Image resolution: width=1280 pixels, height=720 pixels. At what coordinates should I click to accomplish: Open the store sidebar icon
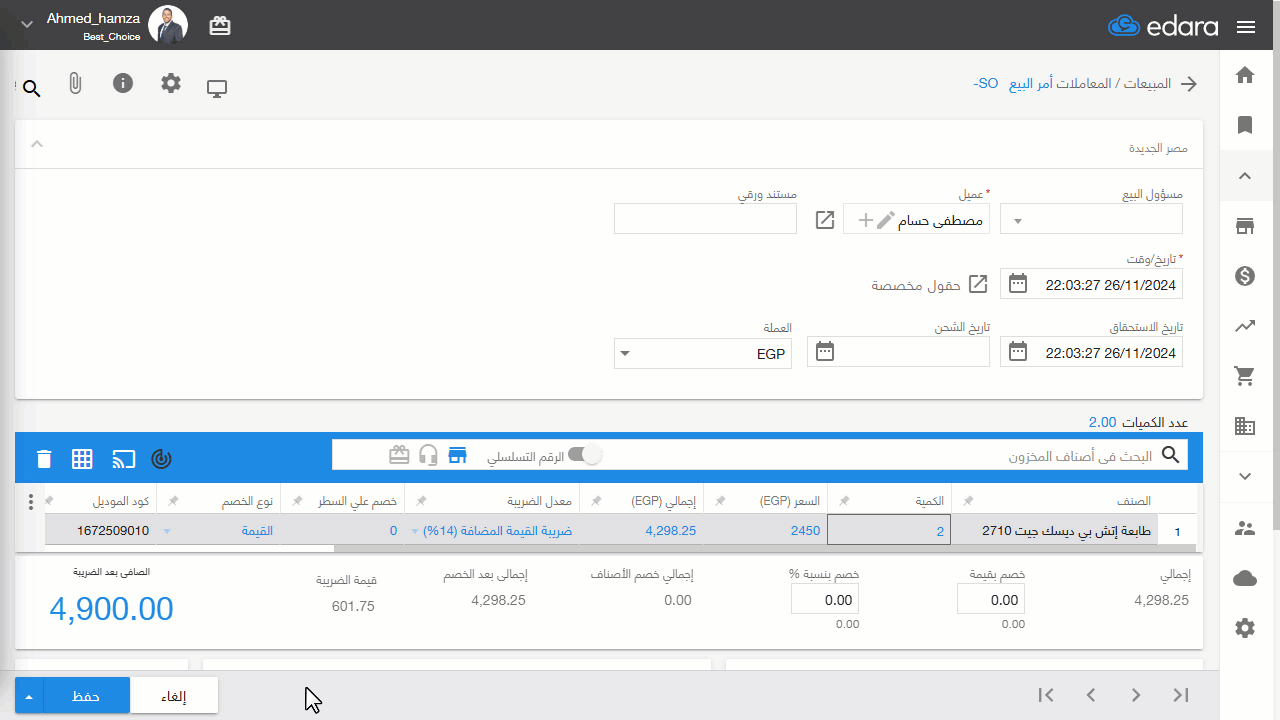pyautogui.click(x=1245, y=226)
